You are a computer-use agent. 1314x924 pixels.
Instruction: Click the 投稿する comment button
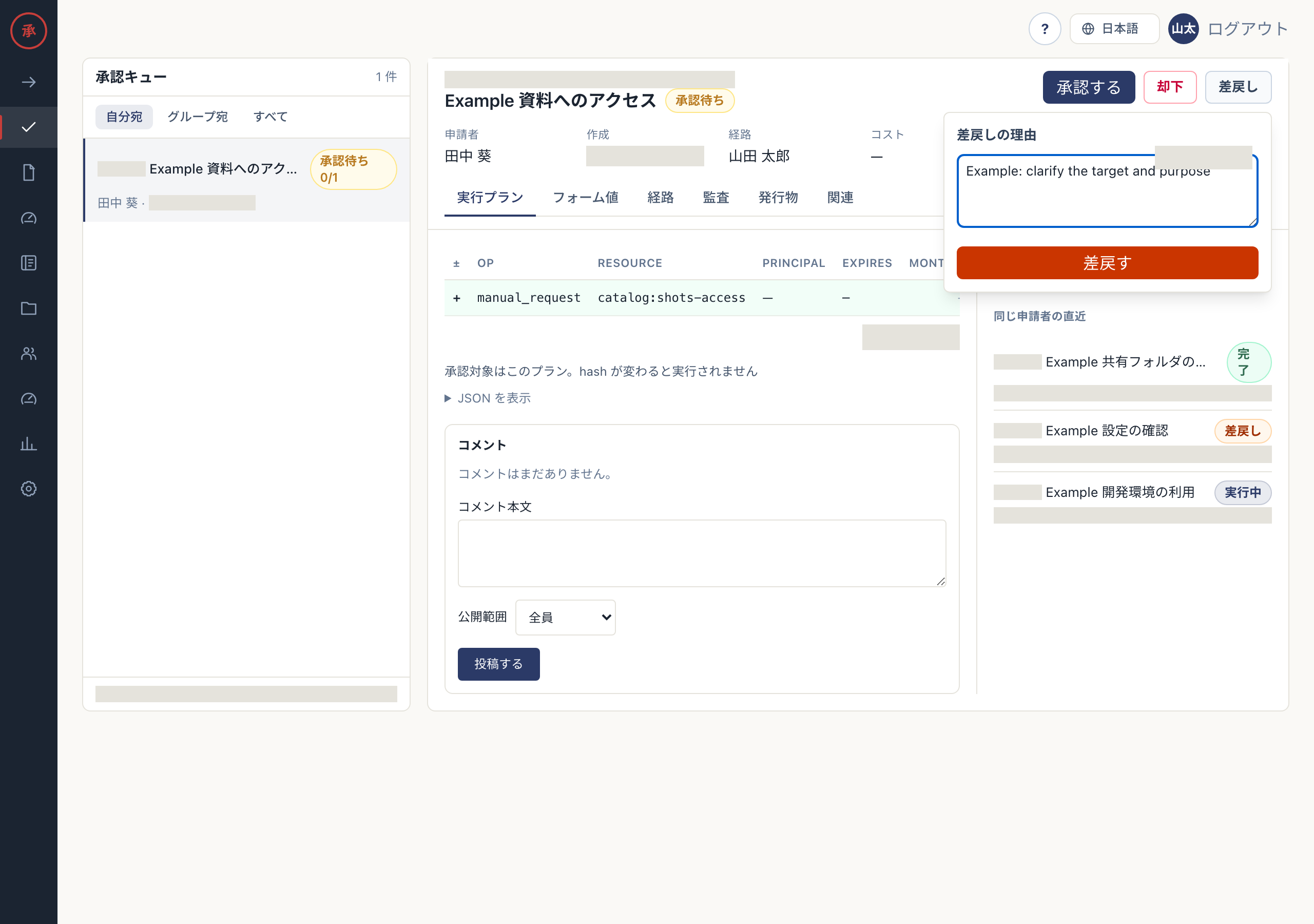tap(498, 664)
